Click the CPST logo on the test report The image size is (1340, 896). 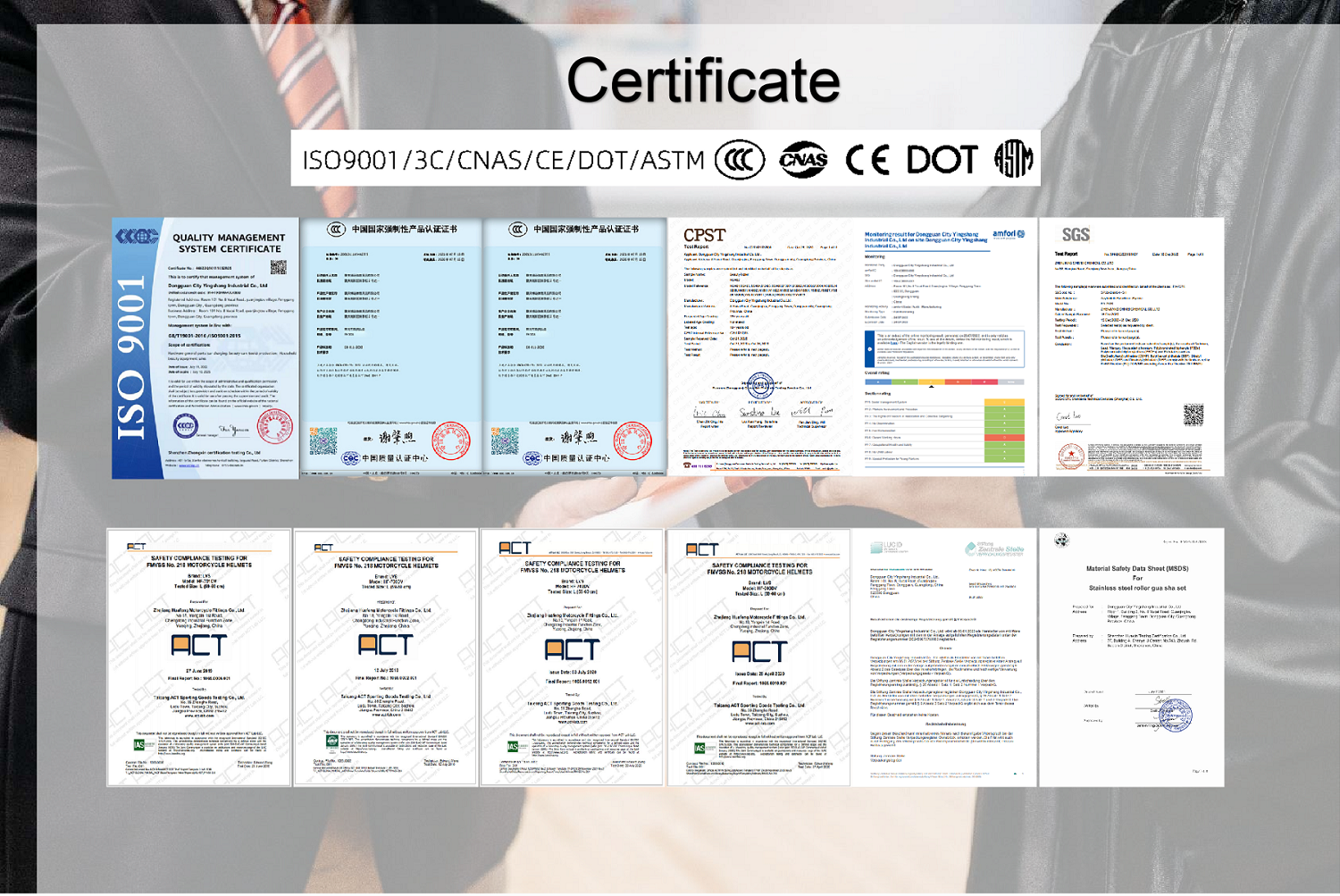click(x=704, y=235)
